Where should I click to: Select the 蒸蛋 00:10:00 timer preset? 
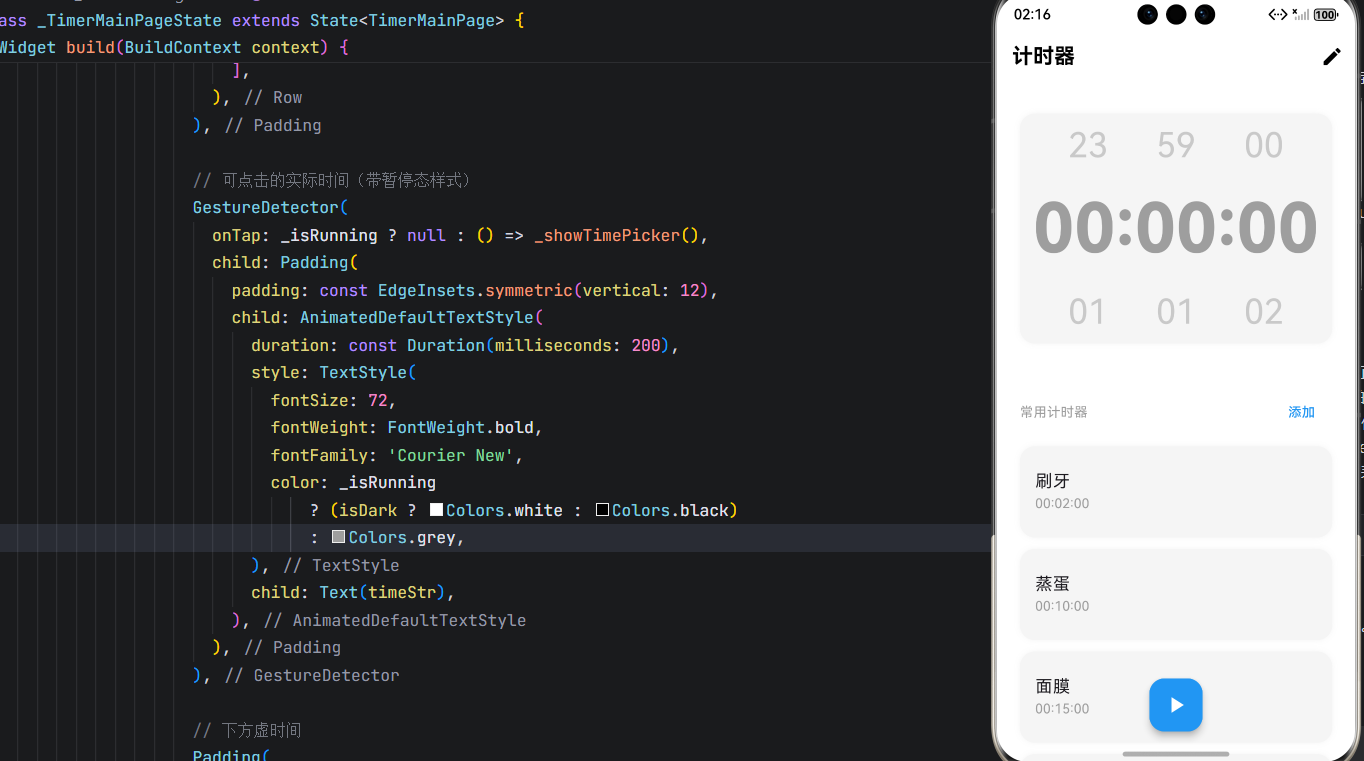1175,594
